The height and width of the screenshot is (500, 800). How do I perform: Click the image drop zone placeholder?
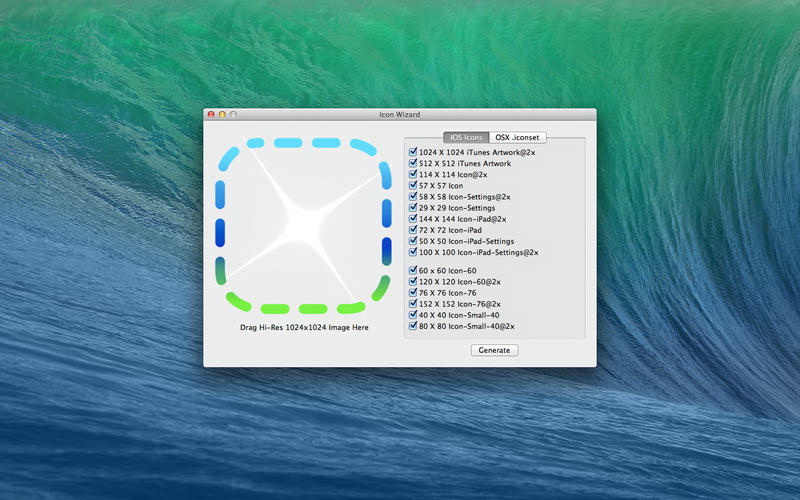302,225
